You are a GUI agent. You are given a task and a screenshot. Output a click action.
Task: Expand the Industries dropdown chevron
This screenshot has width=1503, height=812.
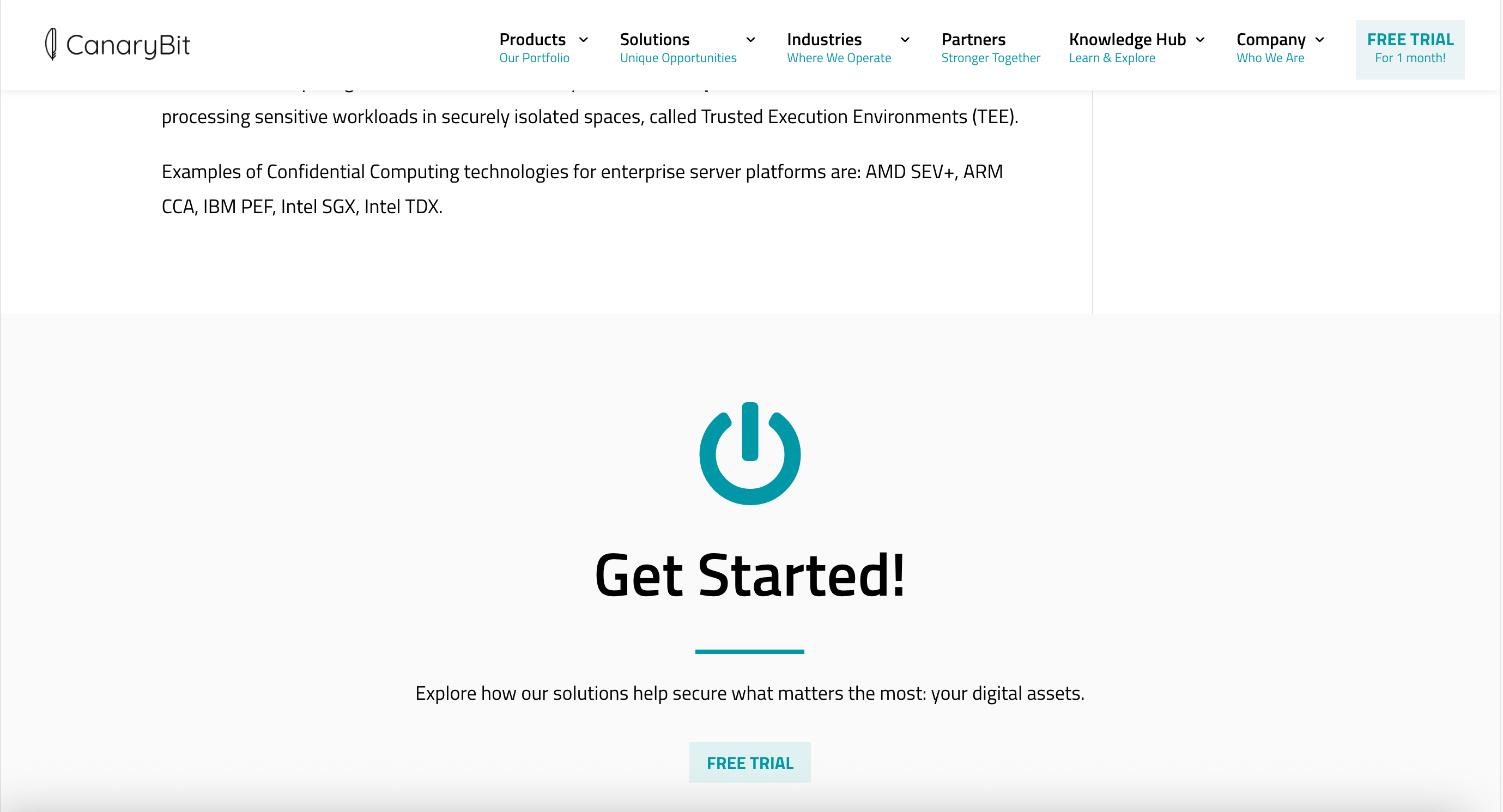coord(905,40)
